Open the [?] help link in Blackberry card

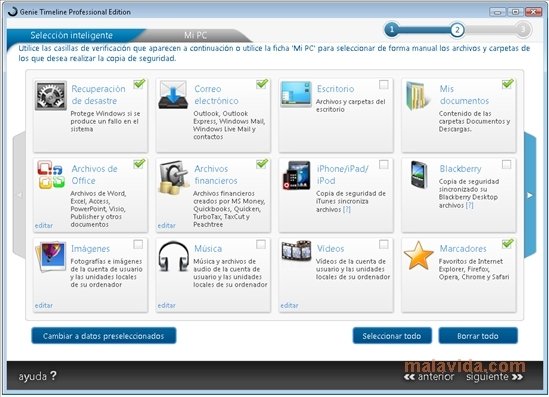pyautogui.click(x=470, y=205)
